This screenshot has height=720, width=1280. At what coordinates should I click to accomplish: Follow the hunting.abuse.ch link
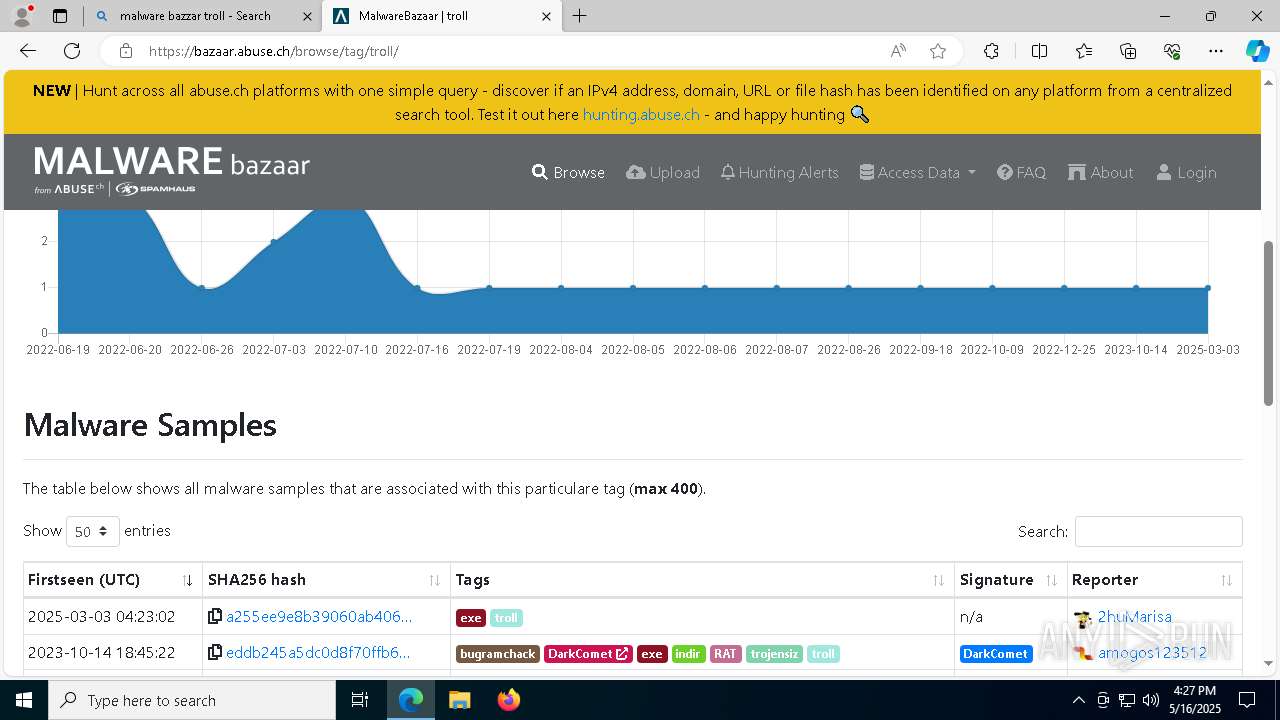pos(641,114)
